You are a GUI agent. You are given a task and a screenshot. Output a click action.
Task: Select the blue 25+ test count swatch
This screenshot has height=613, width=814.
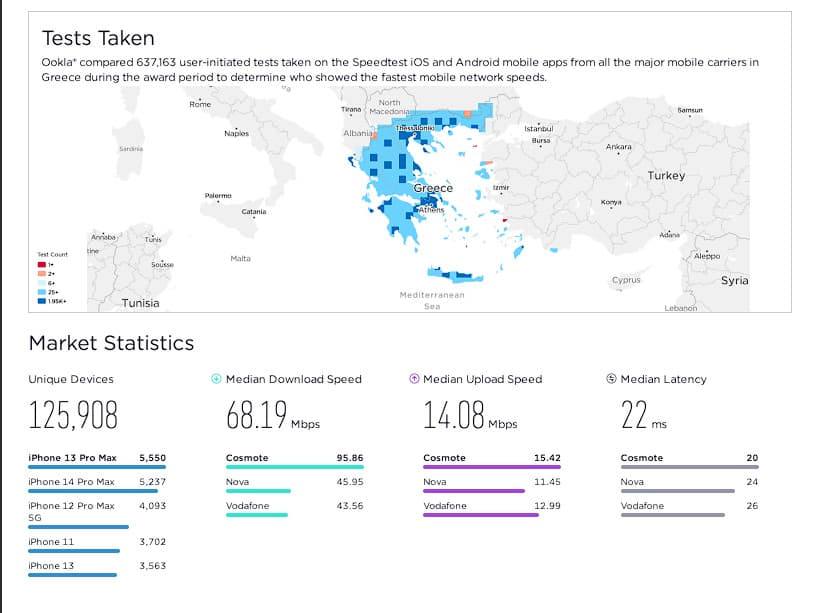(42, 292)
